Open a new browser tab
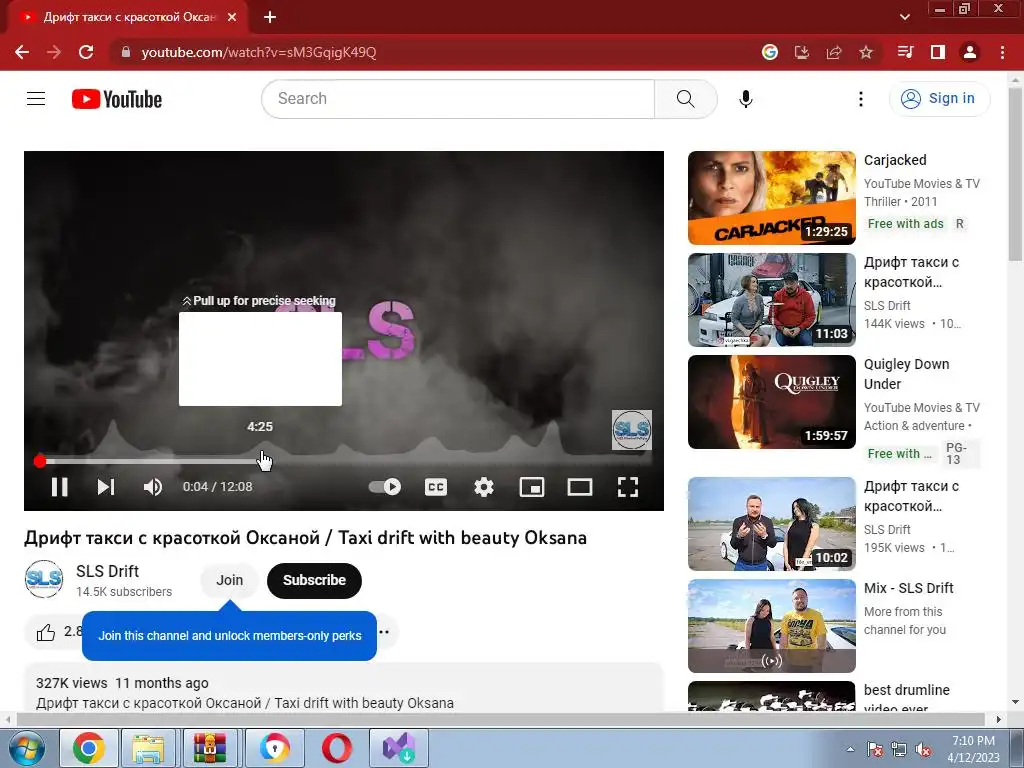This screenshot has height=768, width=1024. coord(270,17)
